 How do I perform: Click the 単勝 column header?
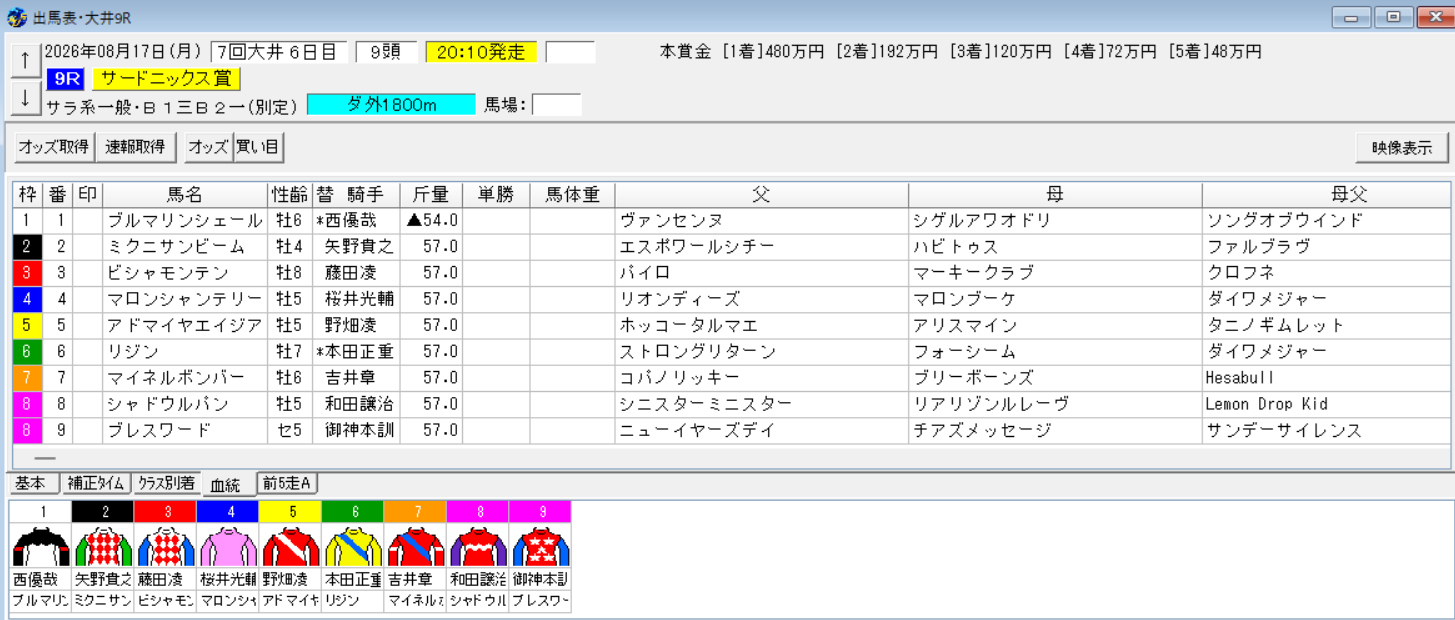pos(496,195)
